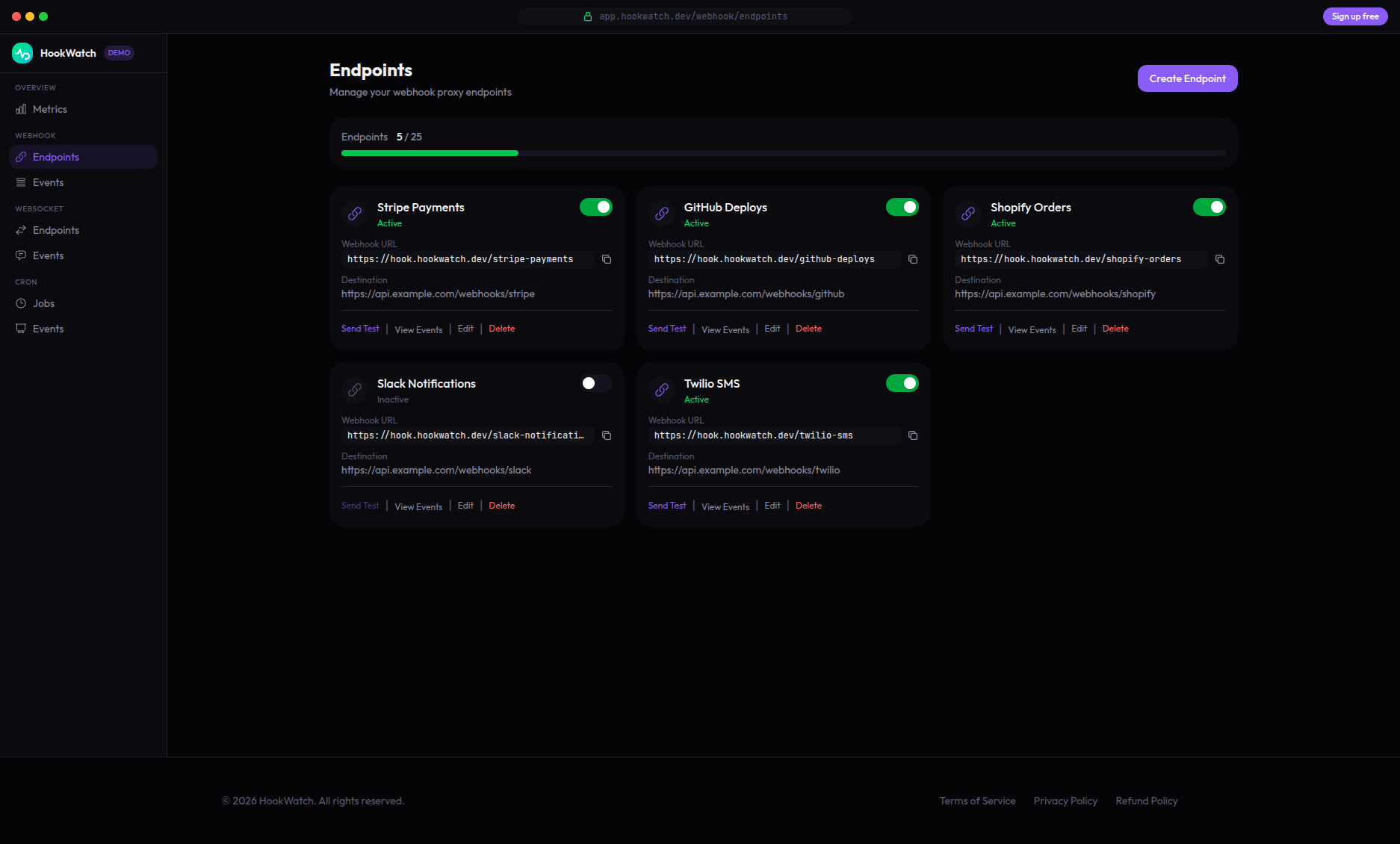Screen dimensions: 1400x844
Task: Click the HookWatch logo icon
Action: point(22,52)
